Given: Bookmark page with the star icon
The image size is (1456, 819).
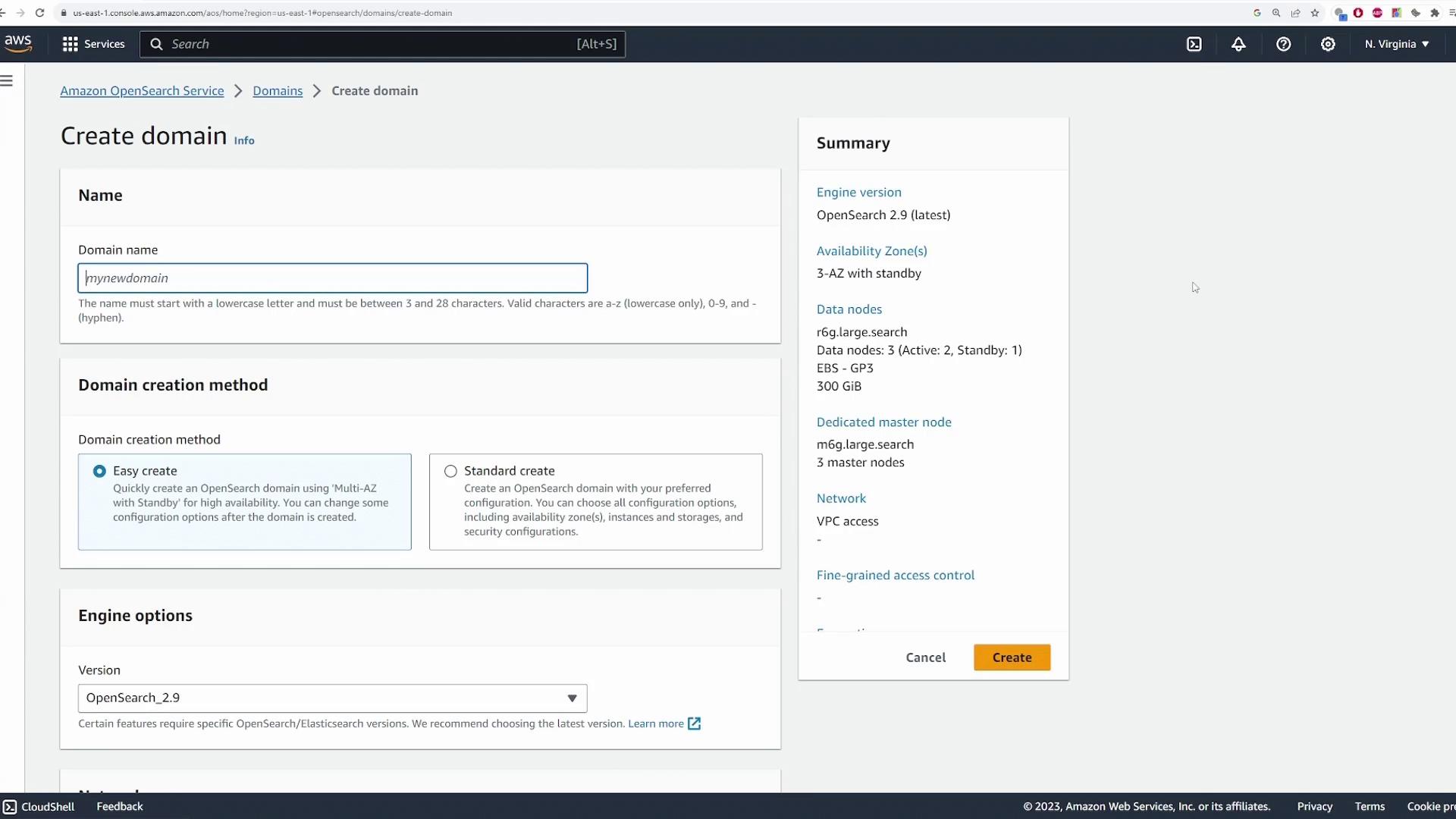Looking at the screenshot, I should pyautogui.click(x=1315, y=13).
